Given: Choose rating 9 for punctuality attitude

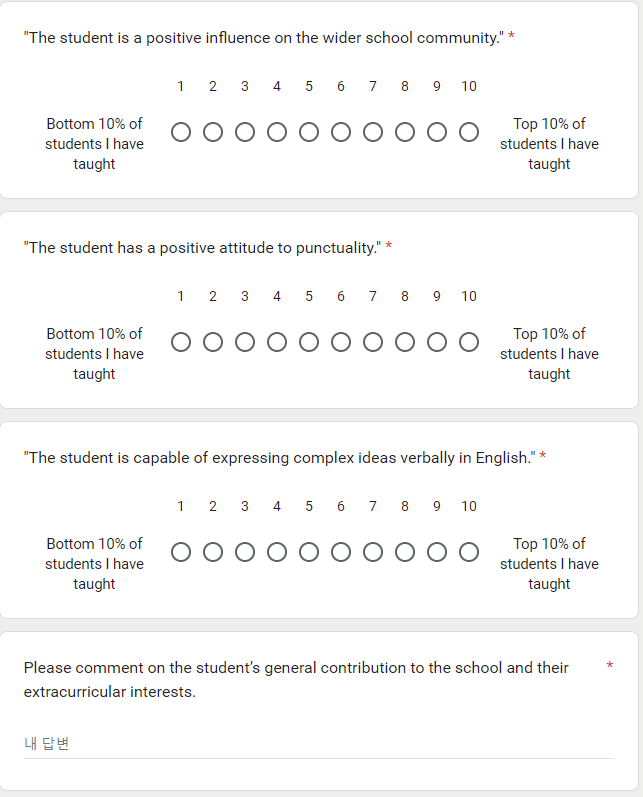Looking at the screenshot, I should [x=437, y=342].
